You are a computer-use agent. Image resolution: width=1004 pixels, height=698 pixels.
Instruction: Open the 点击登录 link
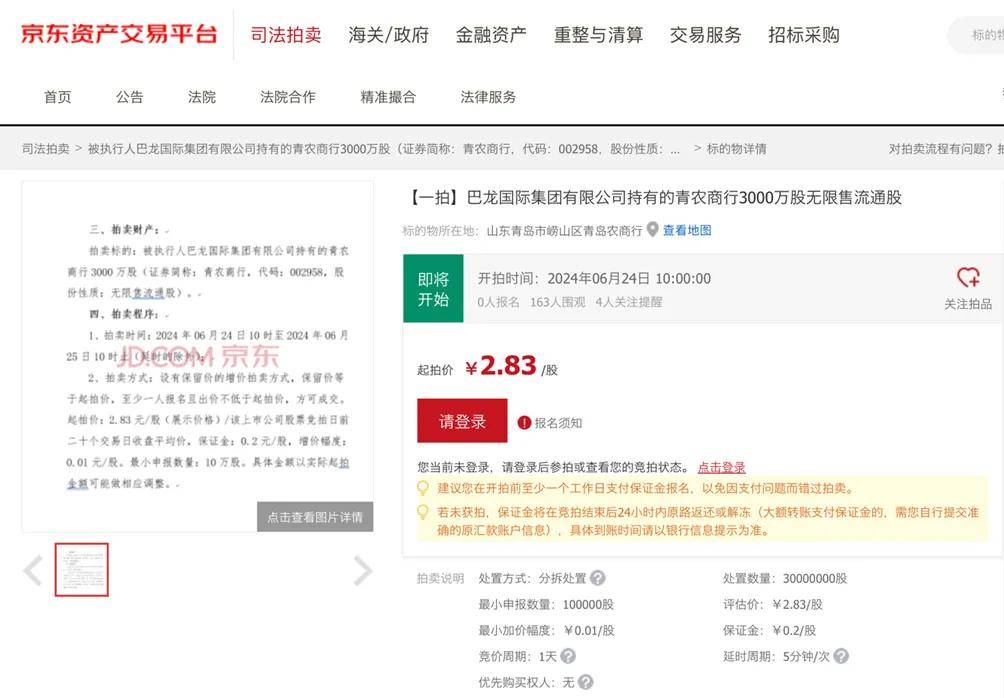click(721, 466)
